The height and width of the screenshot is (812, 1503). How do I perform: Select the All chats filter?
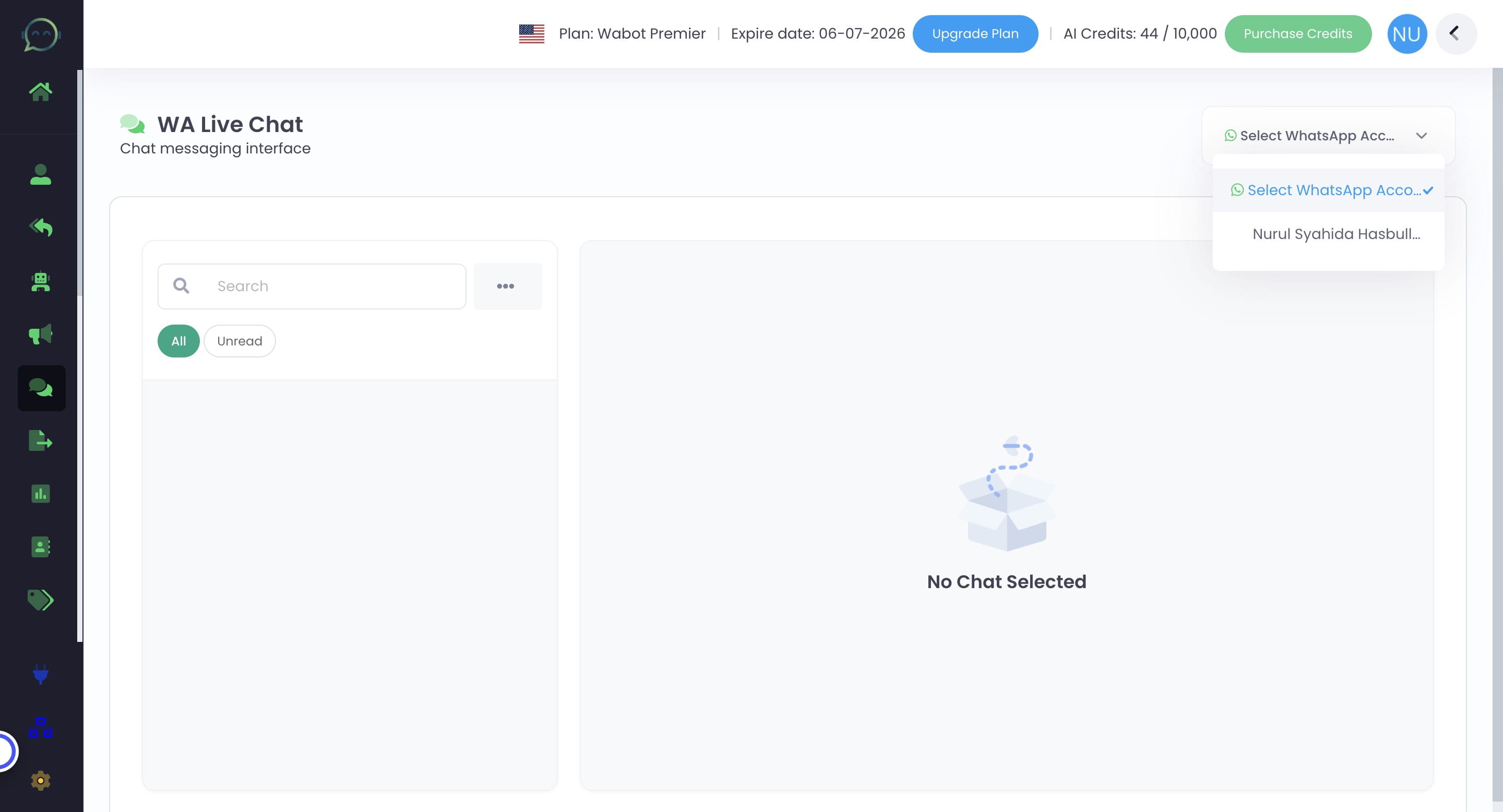[x=178, y=341]
